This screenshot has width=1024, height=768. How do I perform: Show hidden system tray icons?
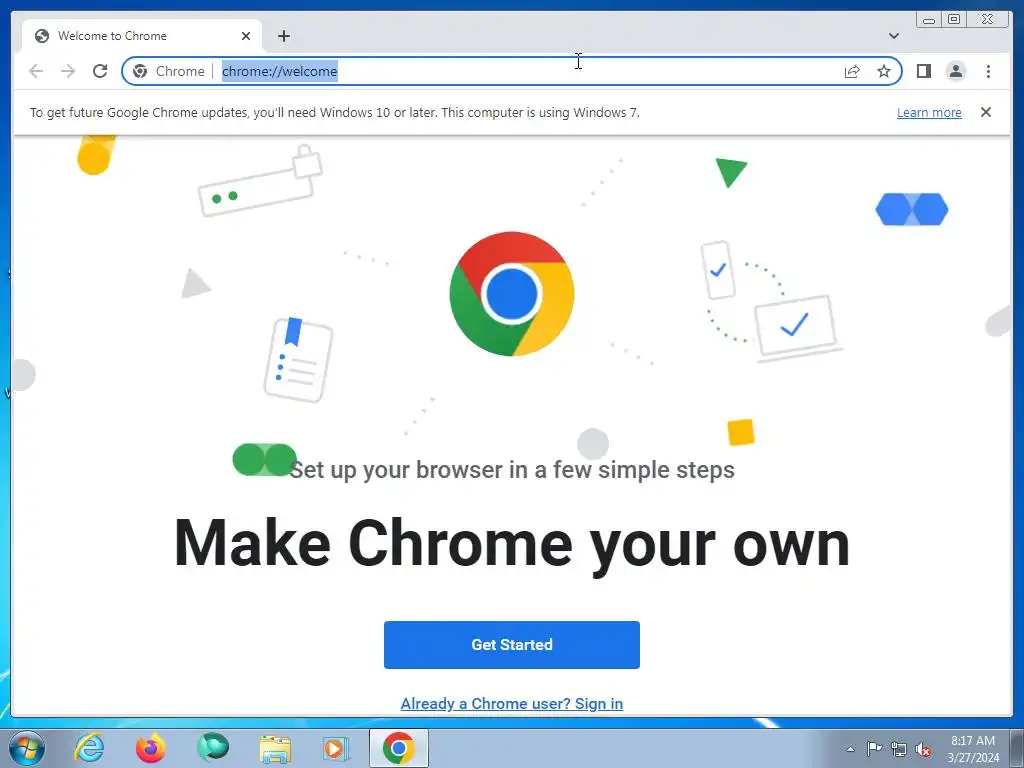(x=850, y=749)
